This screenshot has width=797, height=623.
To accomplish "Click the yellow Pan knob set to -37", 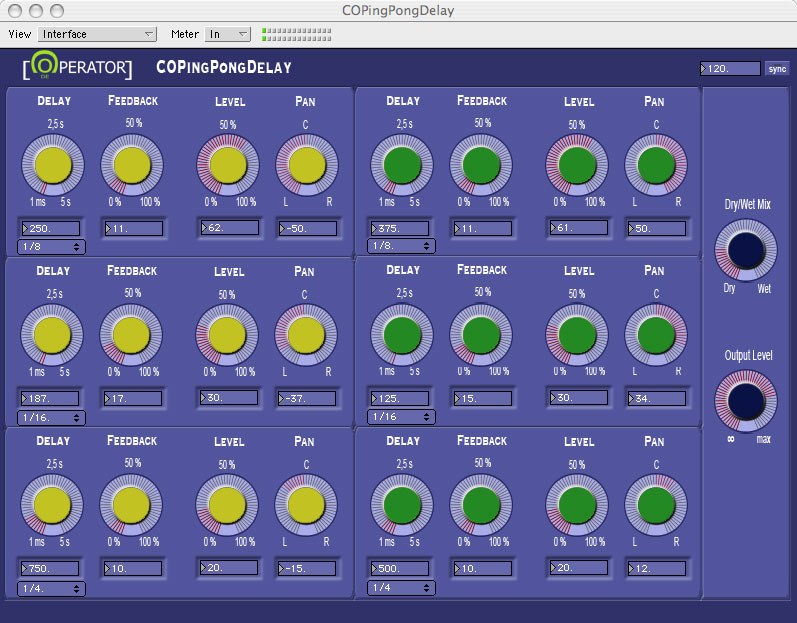I will click(x=306, y=335).
